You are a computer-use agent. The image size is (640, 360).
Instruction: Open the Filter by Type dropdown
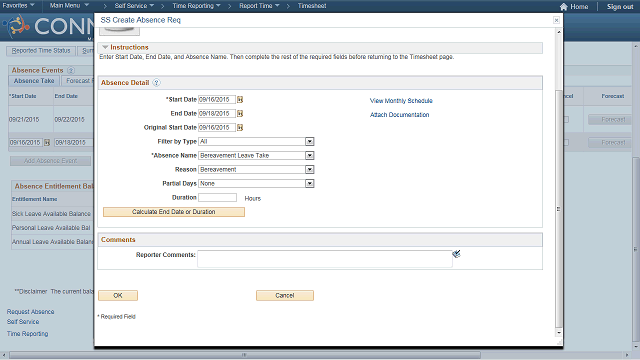coord(310,142)
